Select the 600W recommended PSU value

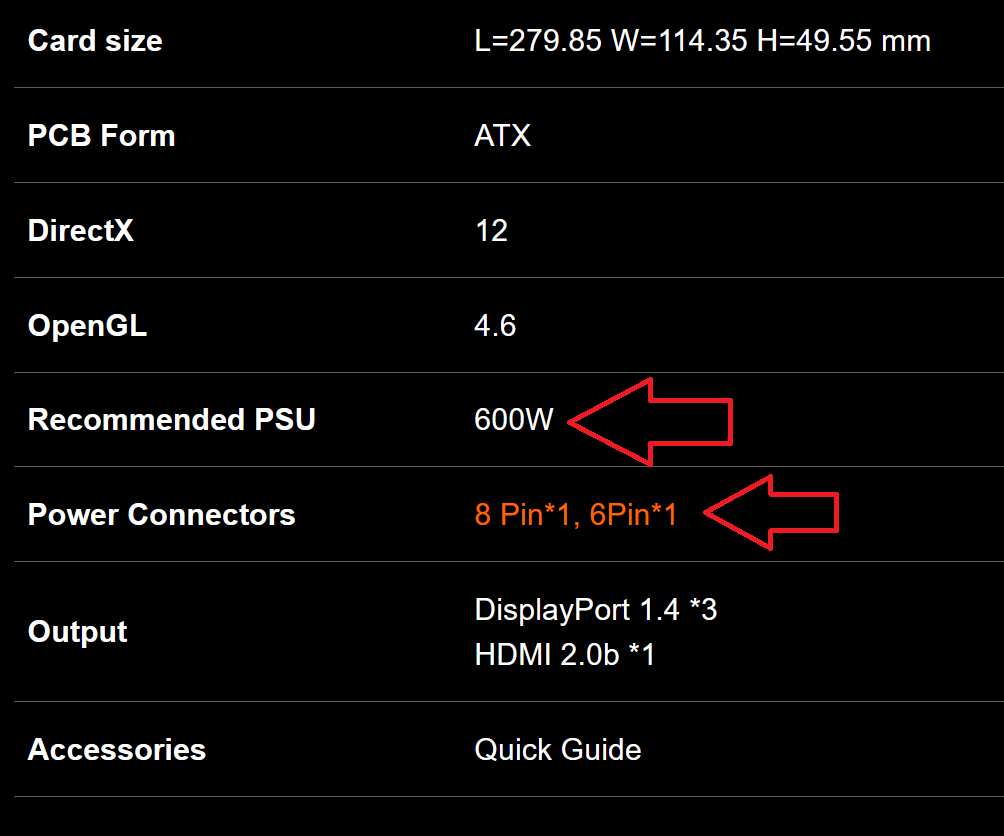(514, 420)
